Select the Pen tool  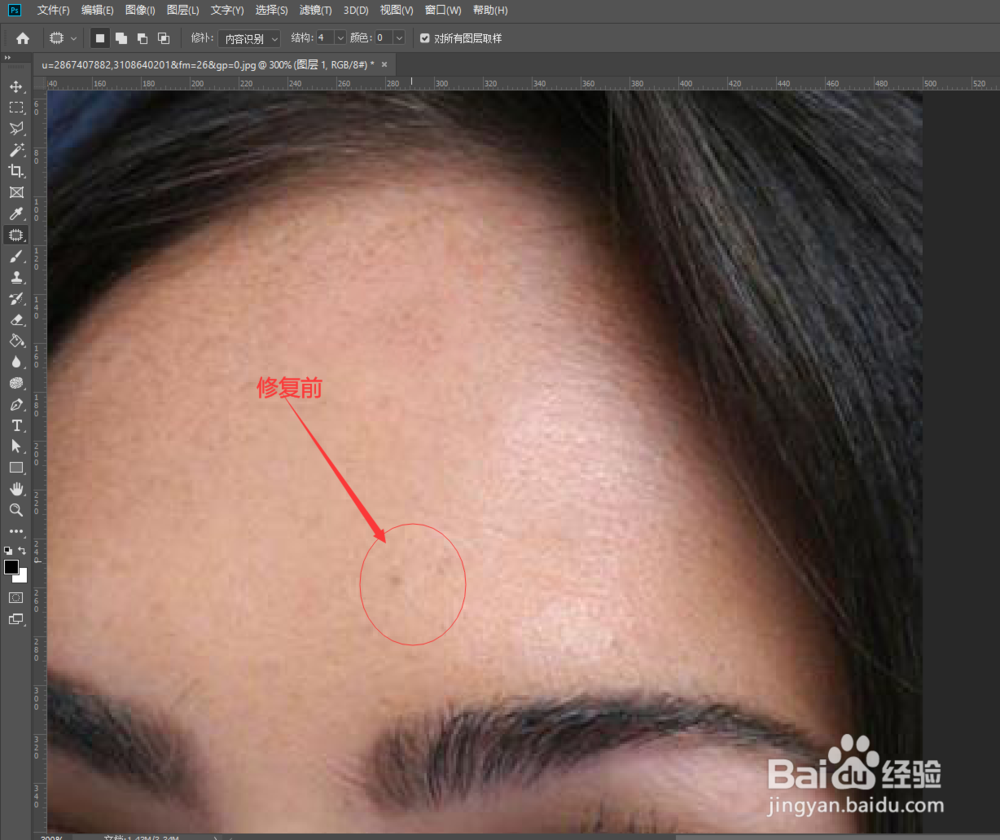point(16,404)
